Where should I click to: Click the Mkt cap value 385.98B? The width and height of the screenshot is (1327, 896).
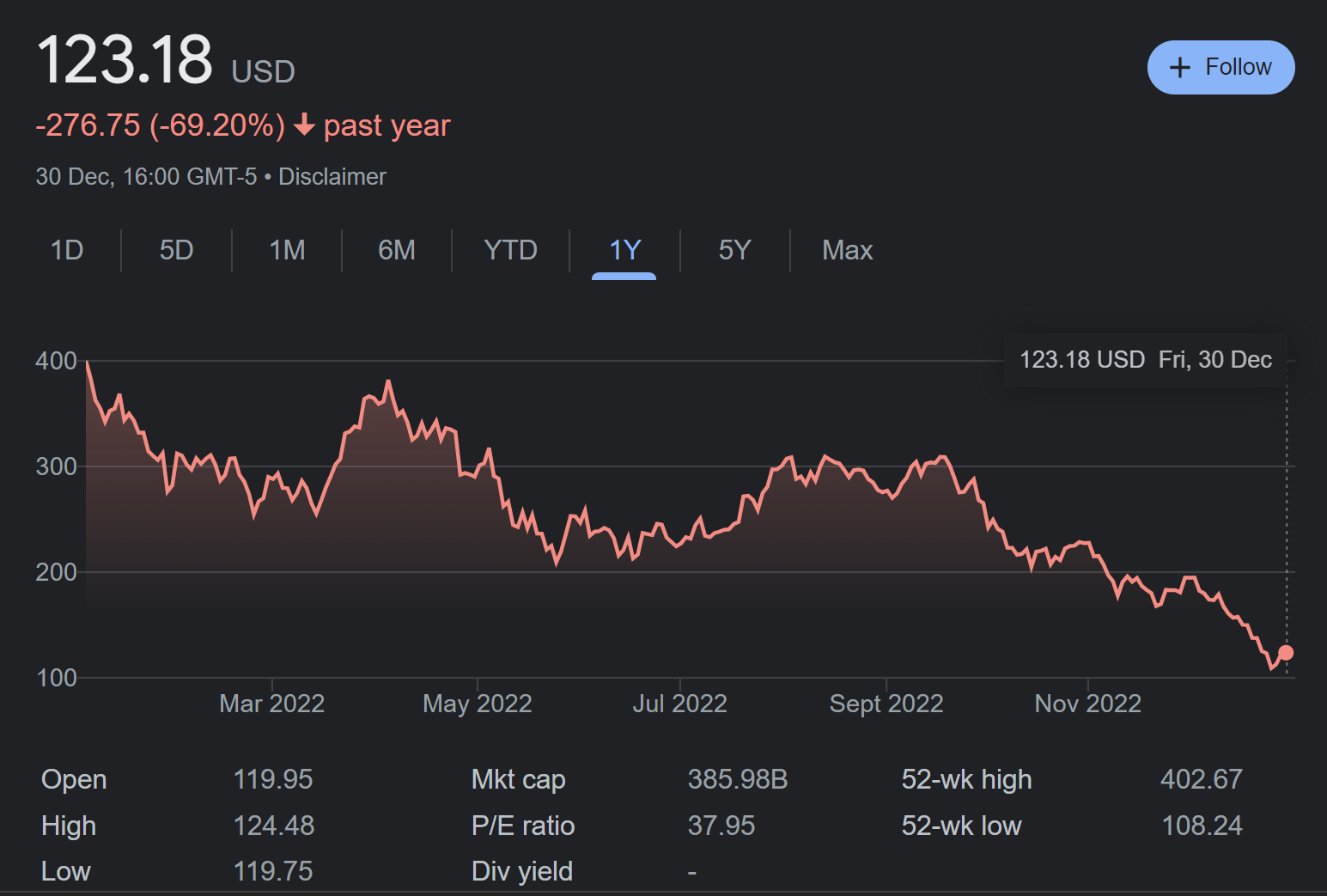point(737,779)
